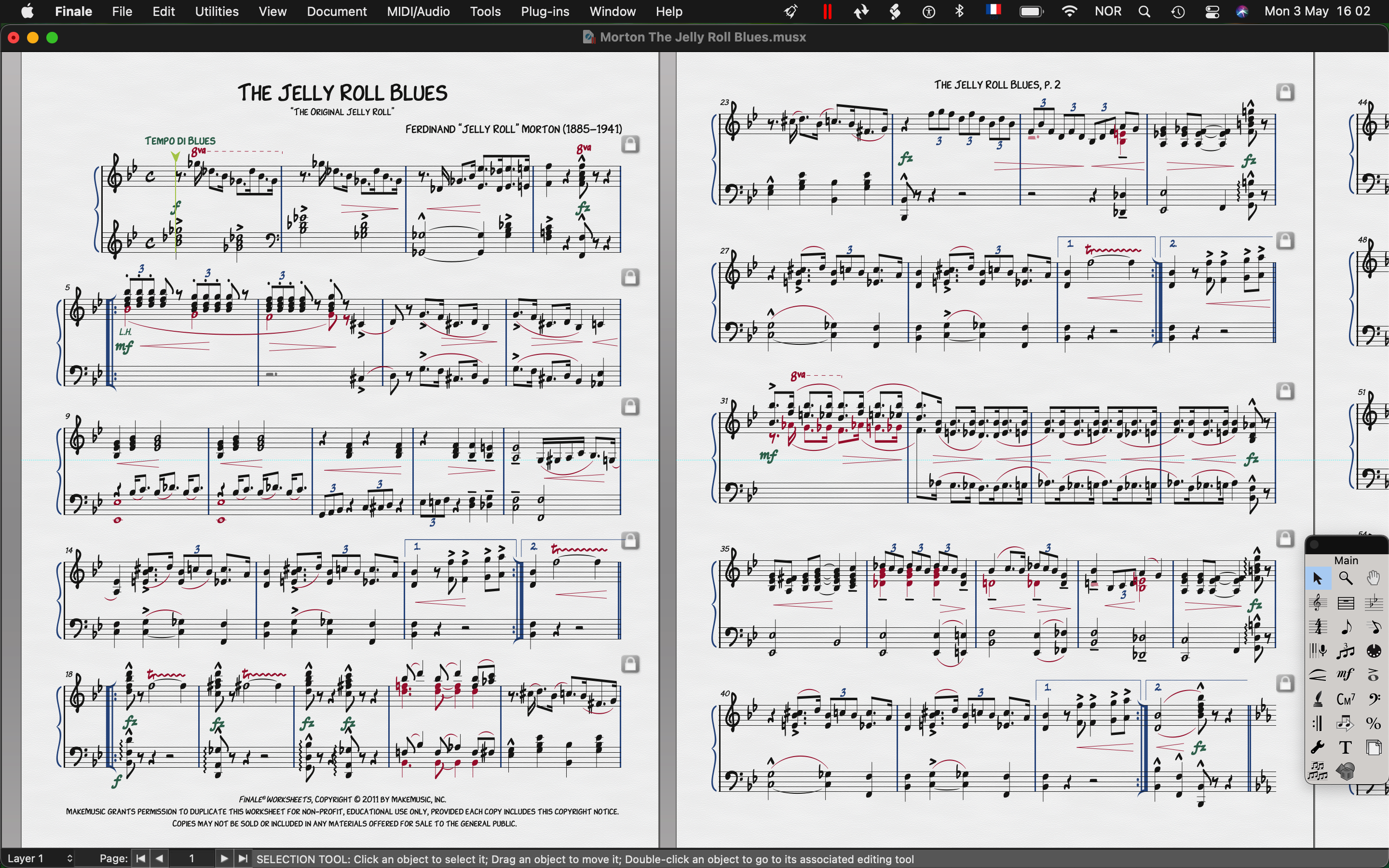Select page 2 header 'THE JELLY ROLL BLUES, P. 2'
This screenshot has width=1389, height=868.
[x=997, y=85]
